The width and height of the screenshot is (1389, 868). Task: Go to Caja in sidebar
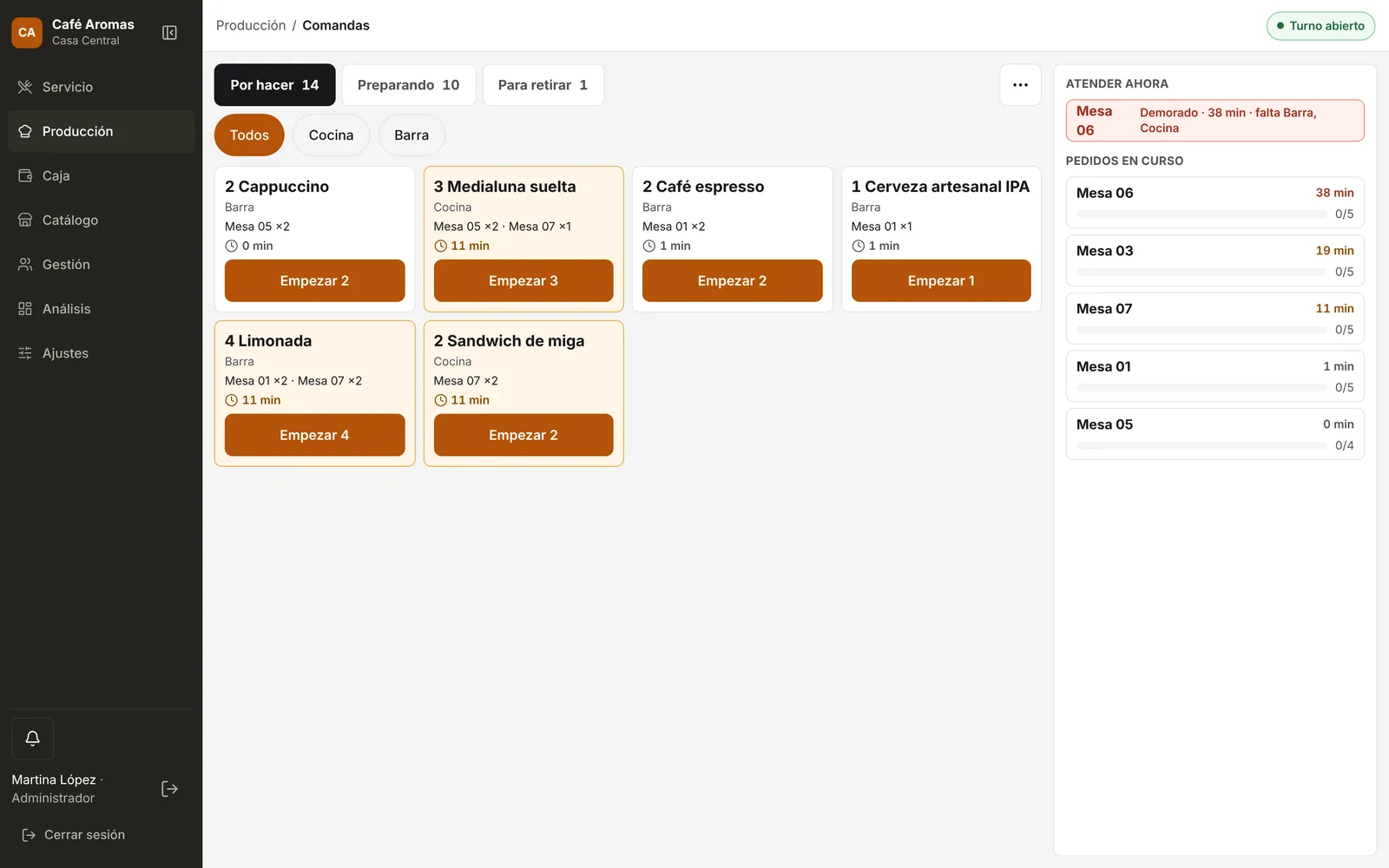(101, 175)
